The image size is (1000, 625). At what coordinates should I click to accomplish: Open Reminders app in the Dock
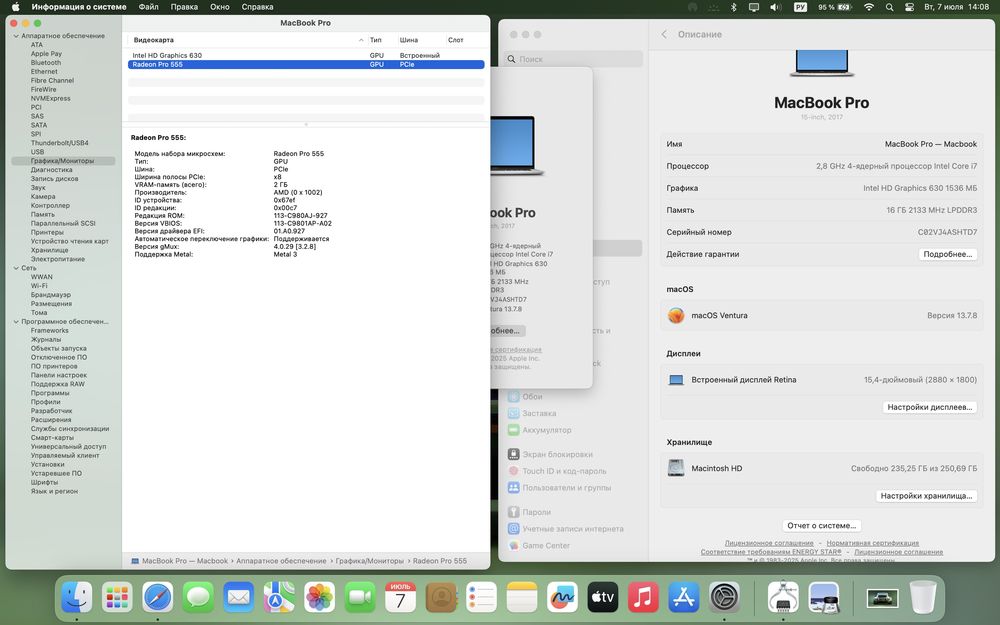click(x=482, y=598)
